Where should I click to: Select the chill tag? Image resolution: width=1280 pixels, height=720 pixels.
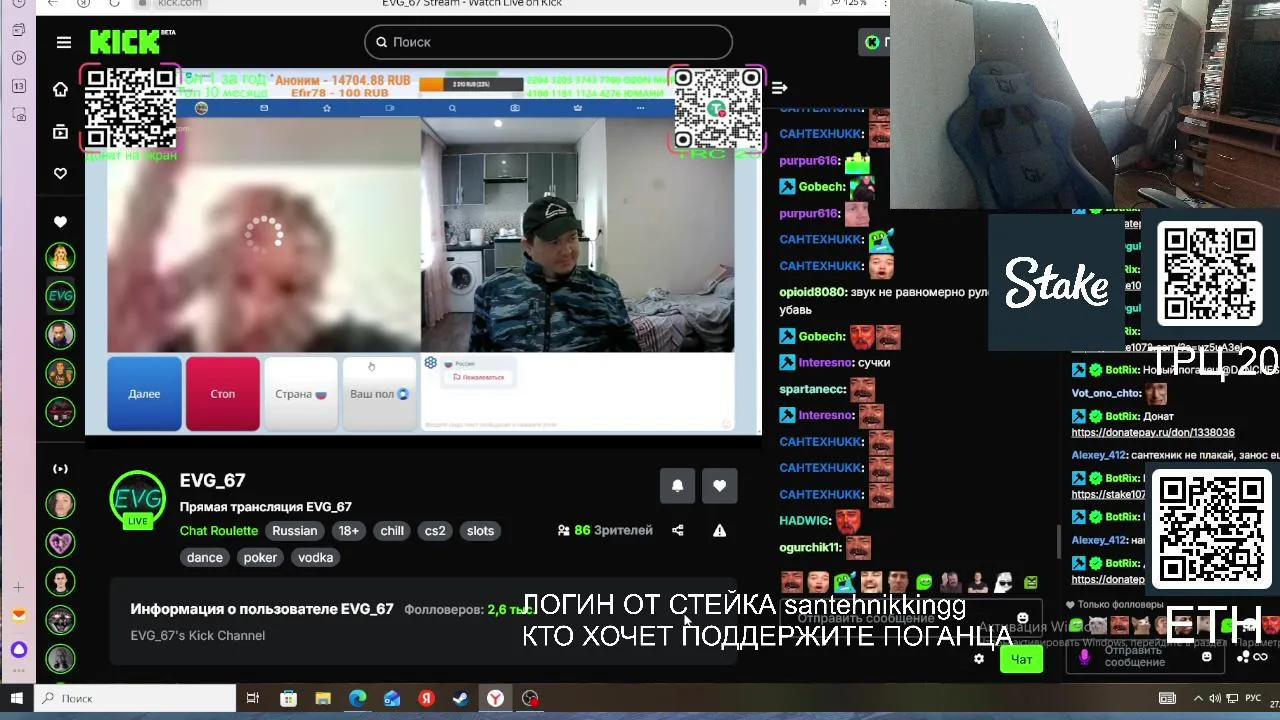(392, 531)
